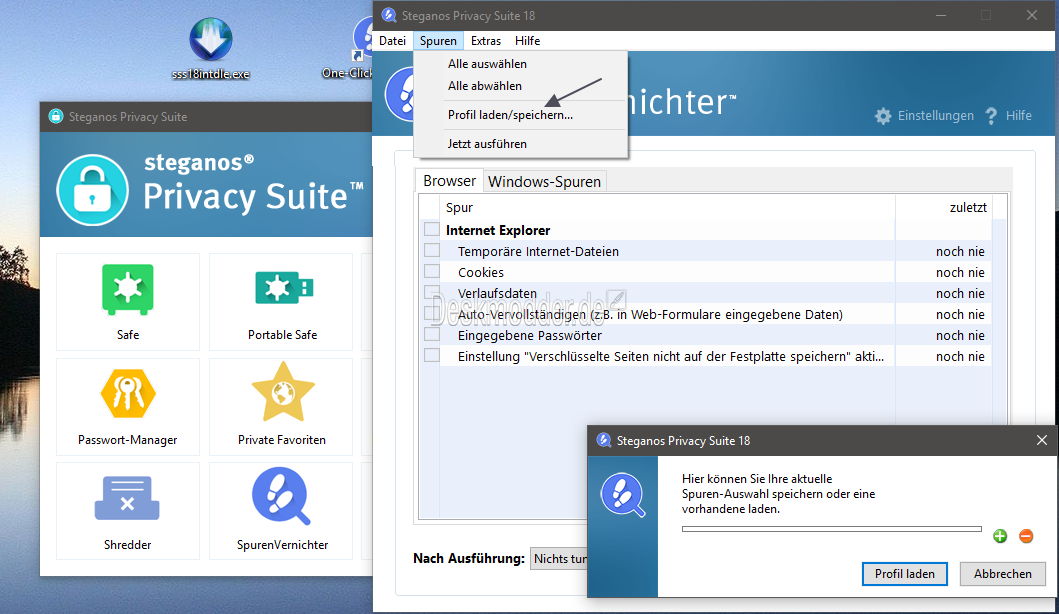The height and width of the screenshot is (614, 1059).
Task: Enable the Verlaufsdaten checkbox
Action: [432, 292]
